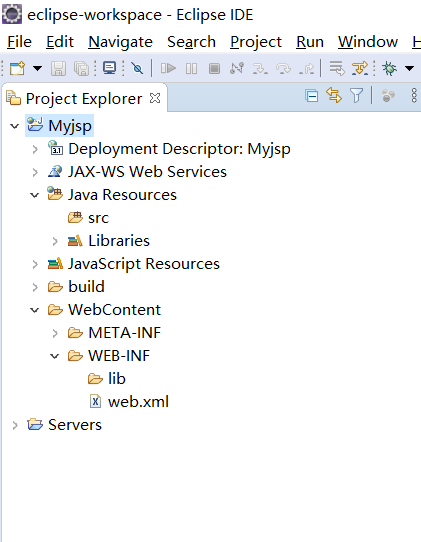Click the New wizard toolbar icon
The width and height of the screenshot is (421, 542).
(17, 68)
